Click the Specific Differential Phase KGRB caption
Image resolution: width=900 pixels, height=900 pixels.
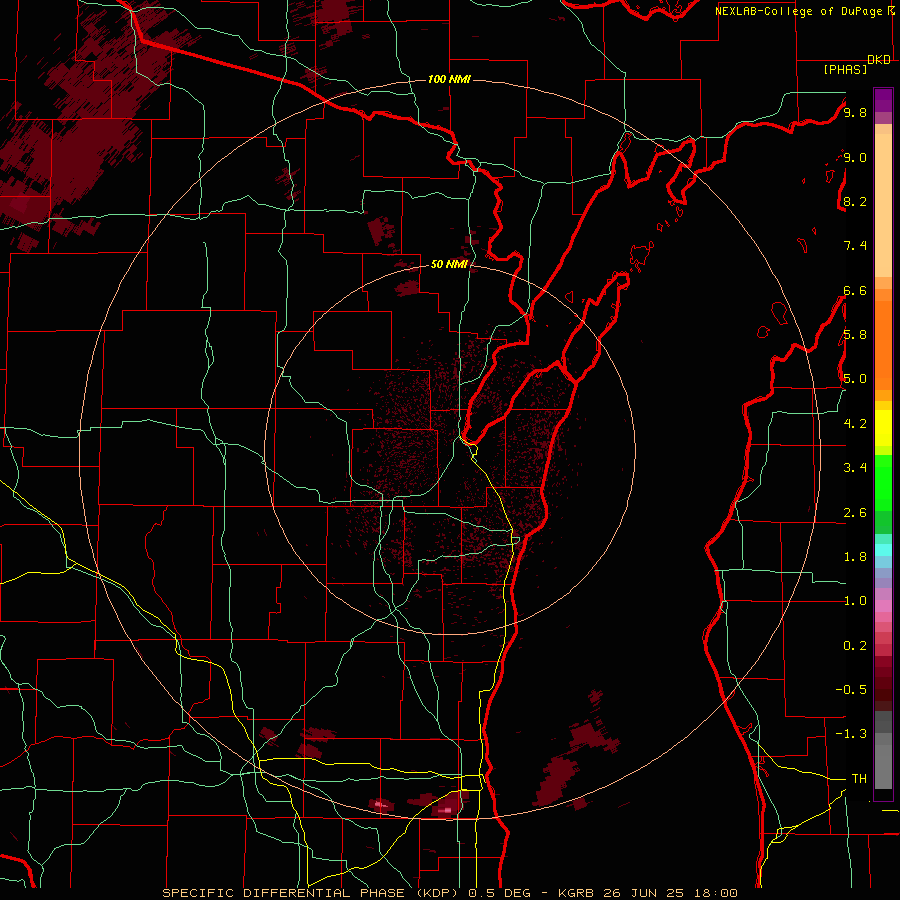tap(450, 893)
